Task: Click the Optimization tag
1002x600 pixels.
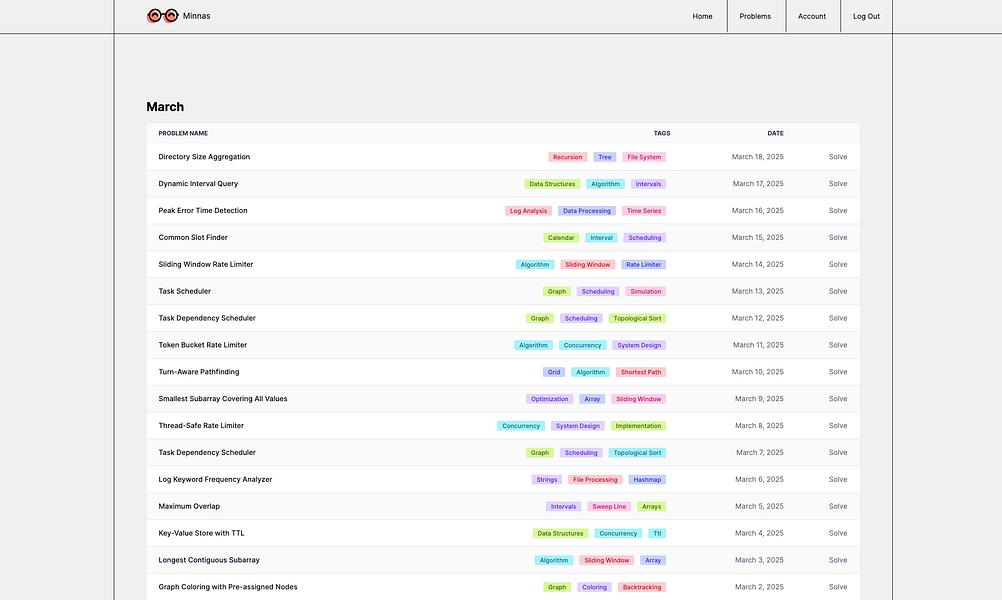Action: [x=550, y=399]
